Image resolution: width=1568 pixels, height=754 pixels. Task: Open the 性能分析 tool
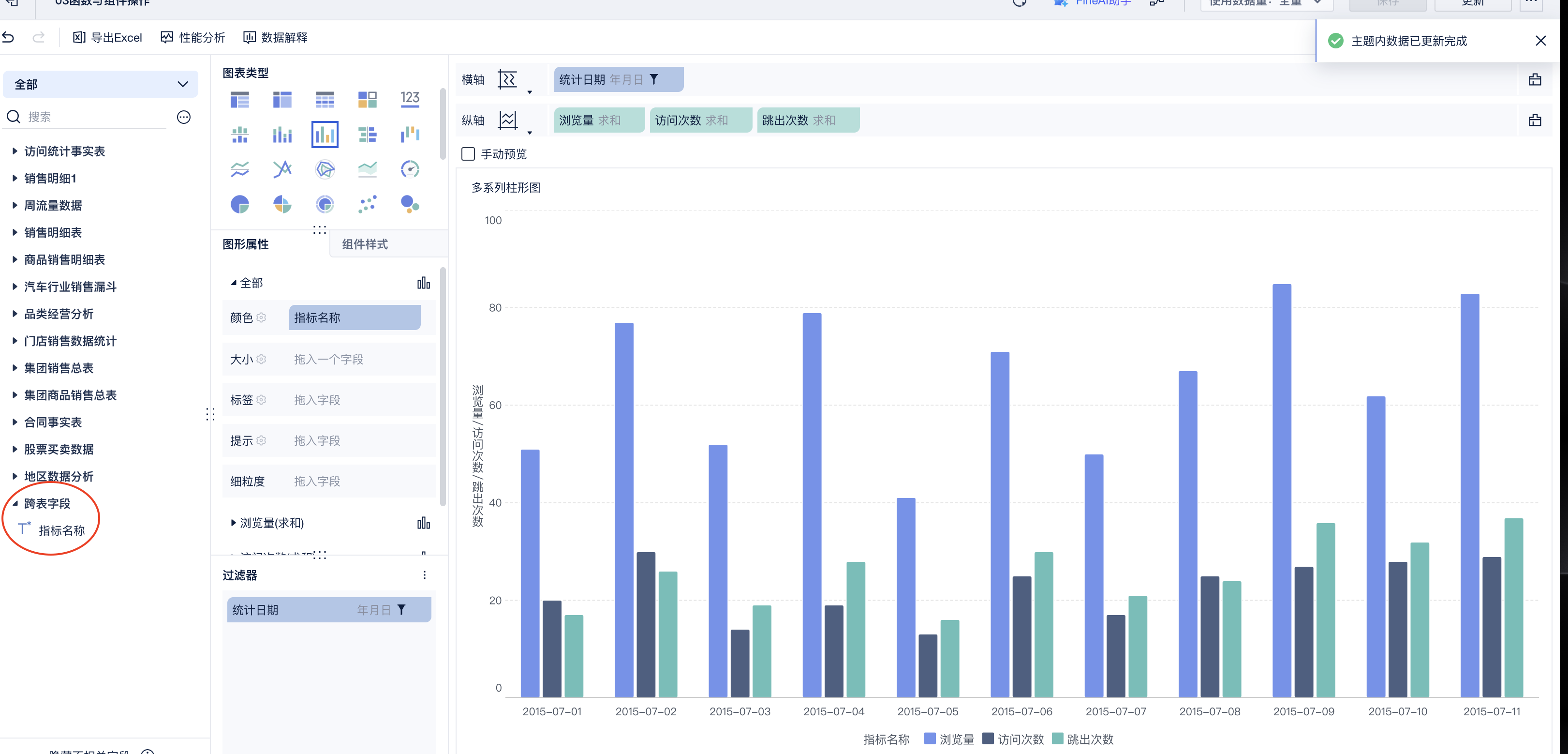coord(193,38)
